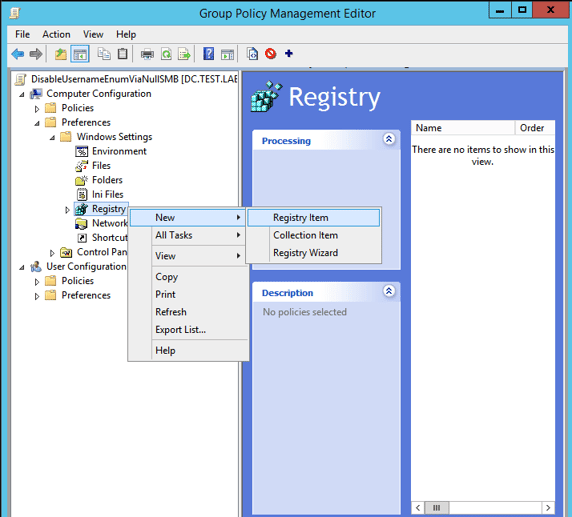572x517 pixels.
Task: Click the blue plus toolbar icon
Action: [x=289, y=54]
